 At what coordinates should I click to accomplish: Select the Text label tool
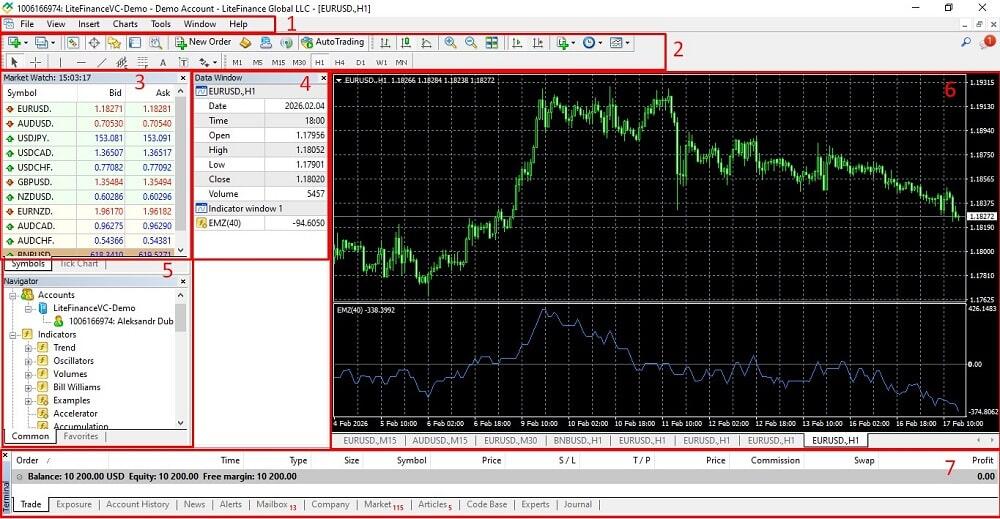(162, 62)
